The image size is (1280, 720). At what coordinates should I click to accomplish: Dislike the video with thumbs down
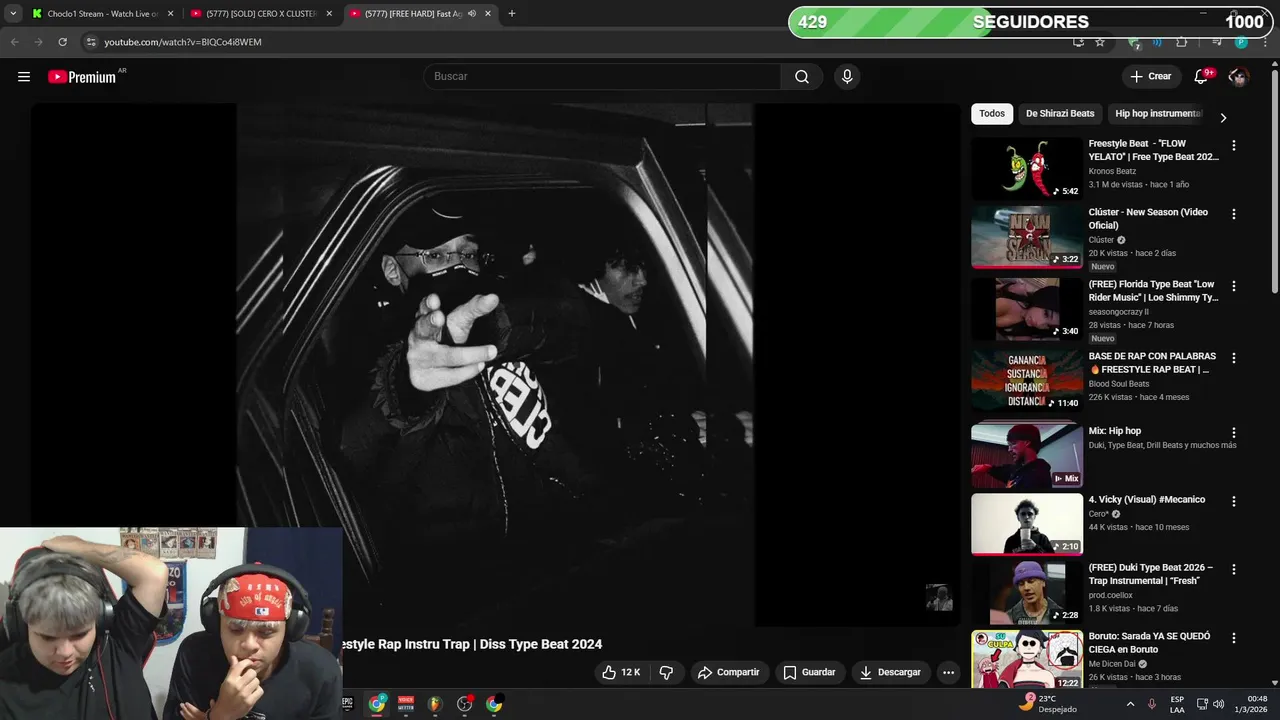(x=666, y=672)
